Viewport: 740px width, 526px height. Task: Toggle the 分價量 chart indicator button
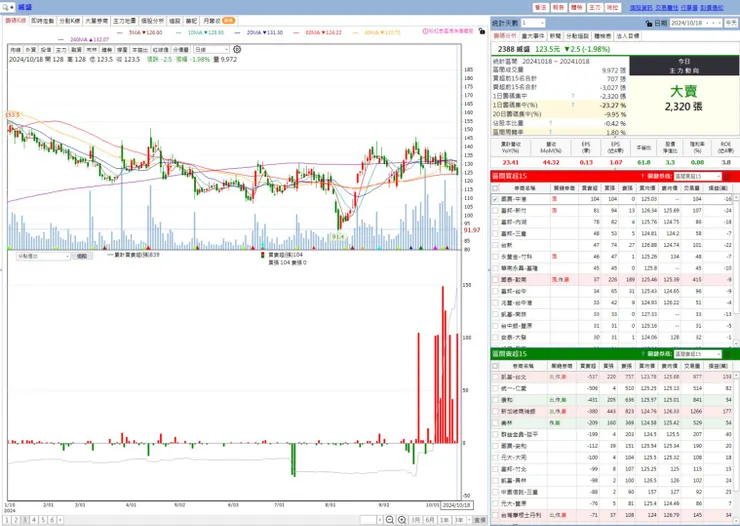[181, 50]
